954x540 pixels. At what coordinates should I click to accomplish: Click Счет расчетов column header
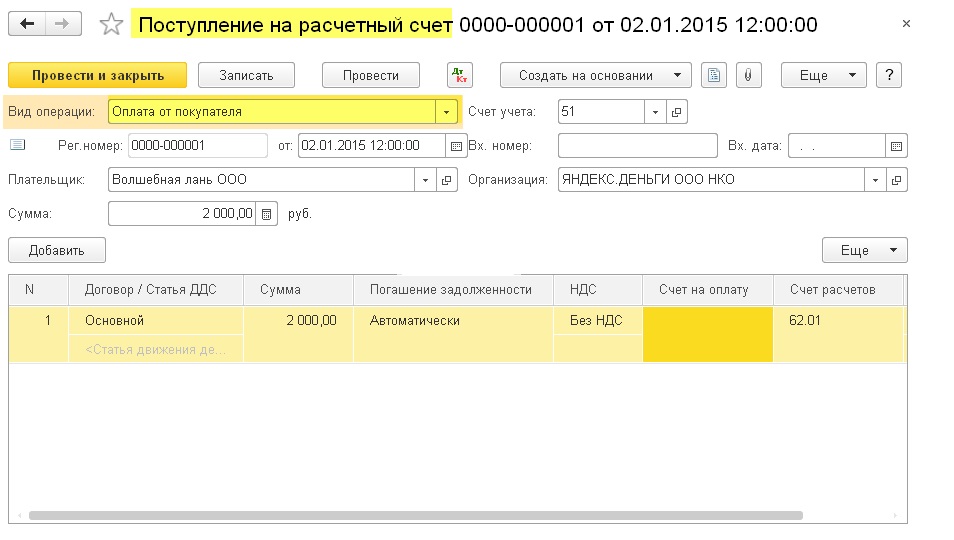point(838,290)
